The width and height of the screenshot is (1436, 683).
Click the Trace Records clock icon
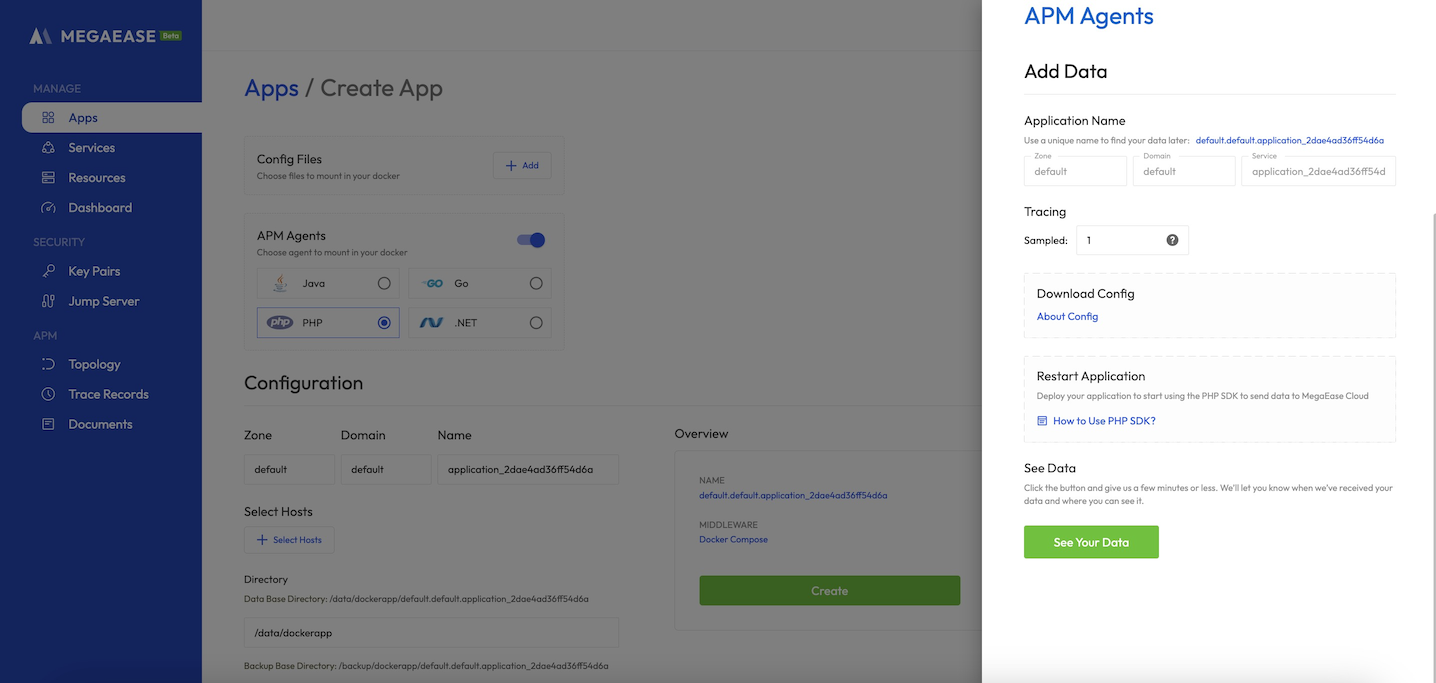coord(48,394)
